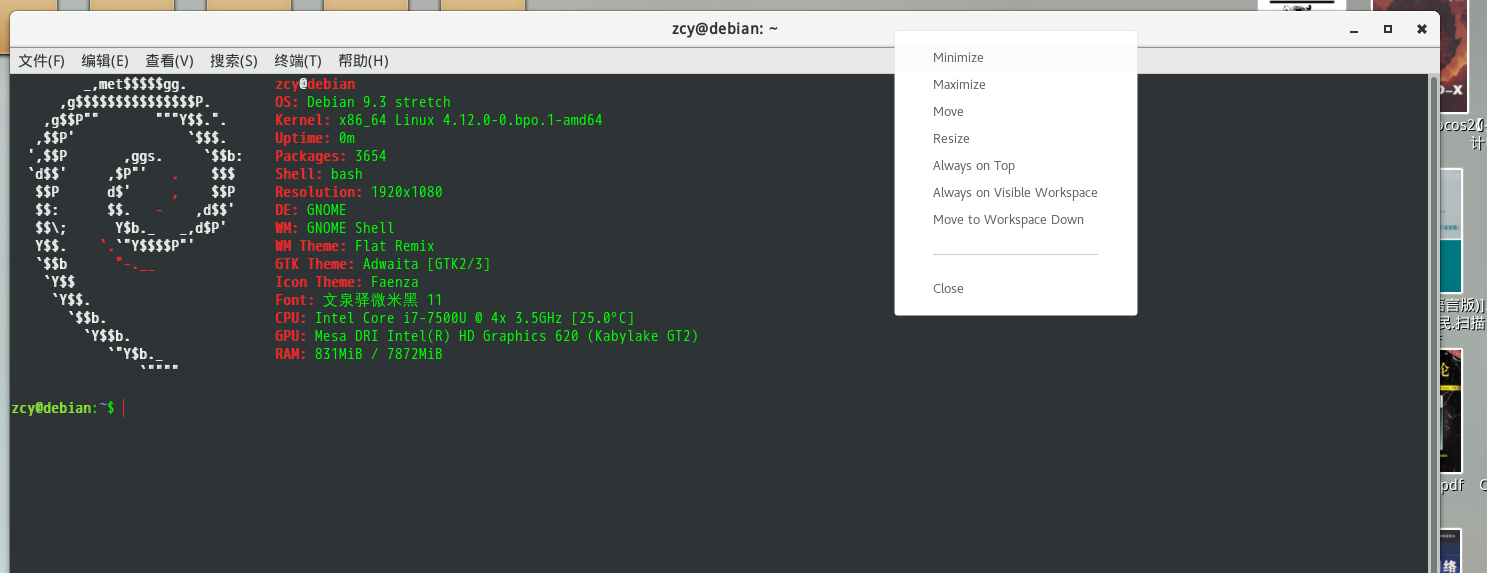This screenshot has width=1487, height=573.
Task: Choose Maximize in the window context menu
Action: click(x=959, y=85)
